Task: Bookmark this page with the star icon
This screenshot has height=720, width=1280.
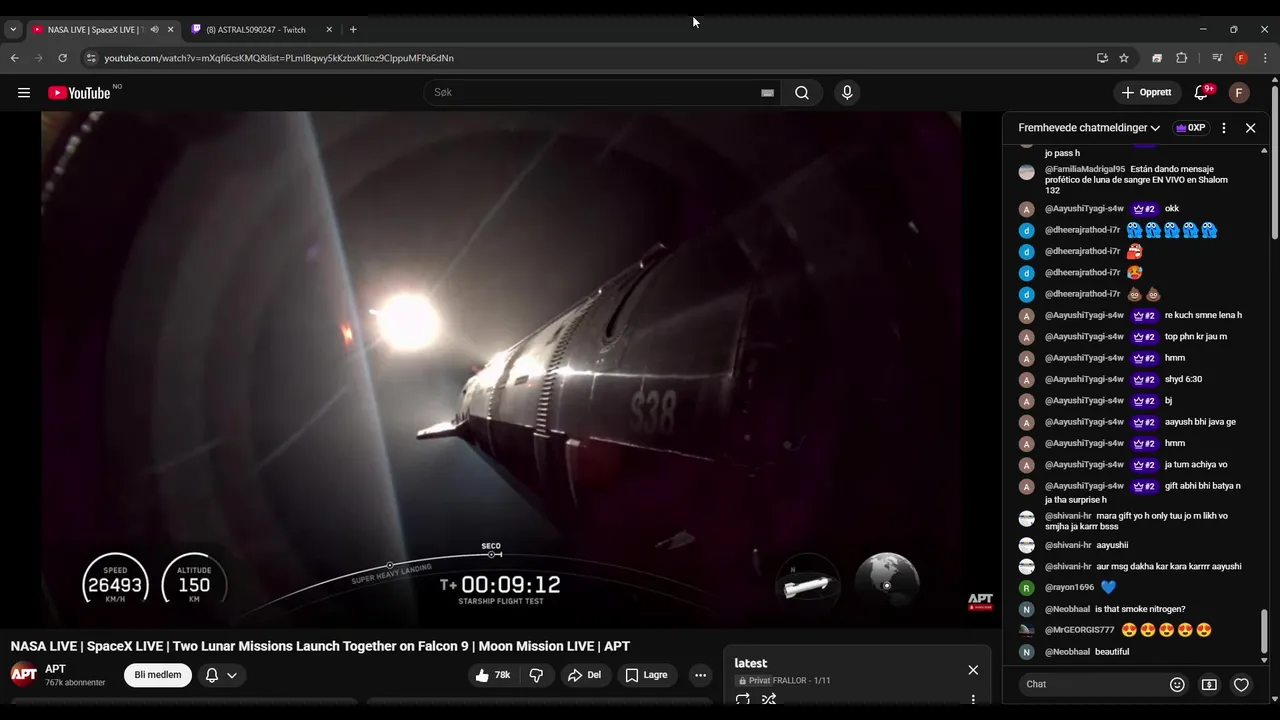Action: click(x=1124, y=58)
